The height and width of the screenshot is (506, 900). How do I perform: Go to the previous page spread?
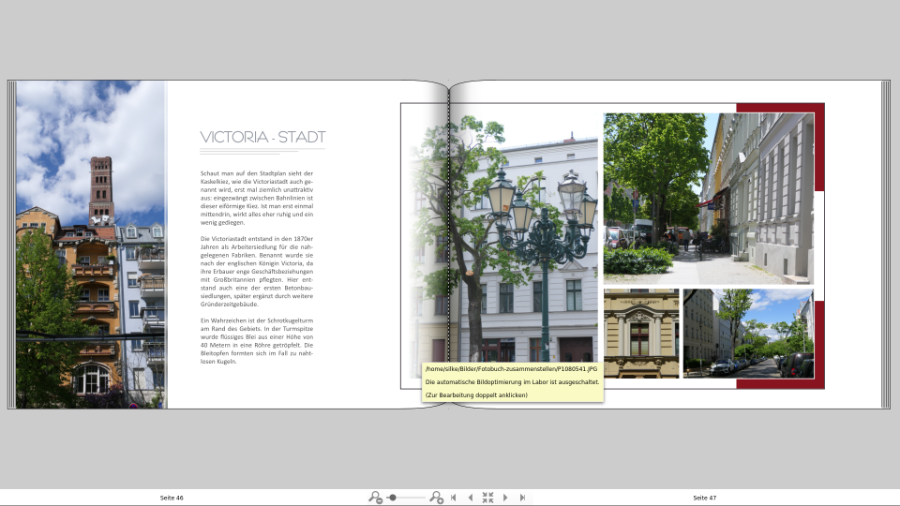pos(470,497)
